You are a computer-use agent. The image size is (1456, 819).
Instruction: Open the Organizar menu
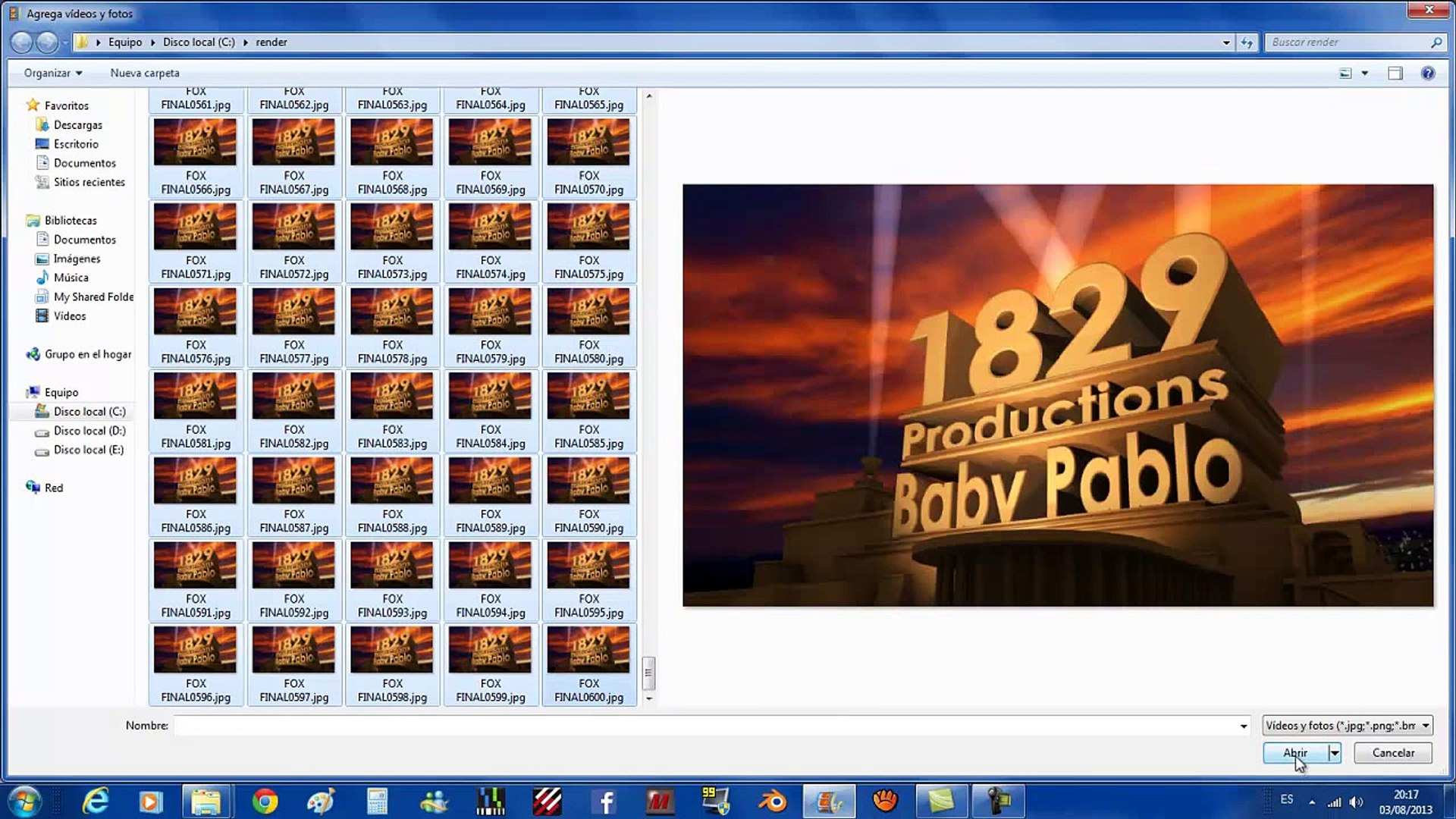point(52,73)
